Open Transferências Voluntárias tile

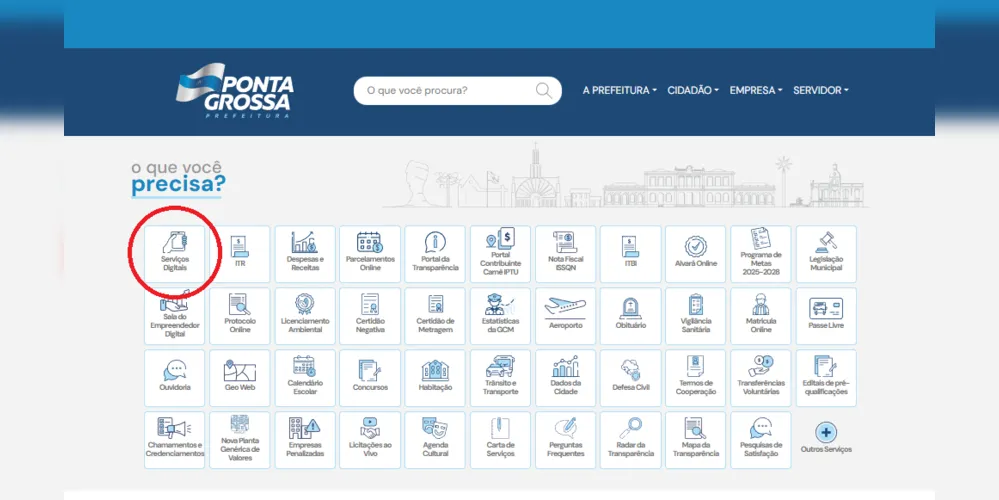pos(761,378)
